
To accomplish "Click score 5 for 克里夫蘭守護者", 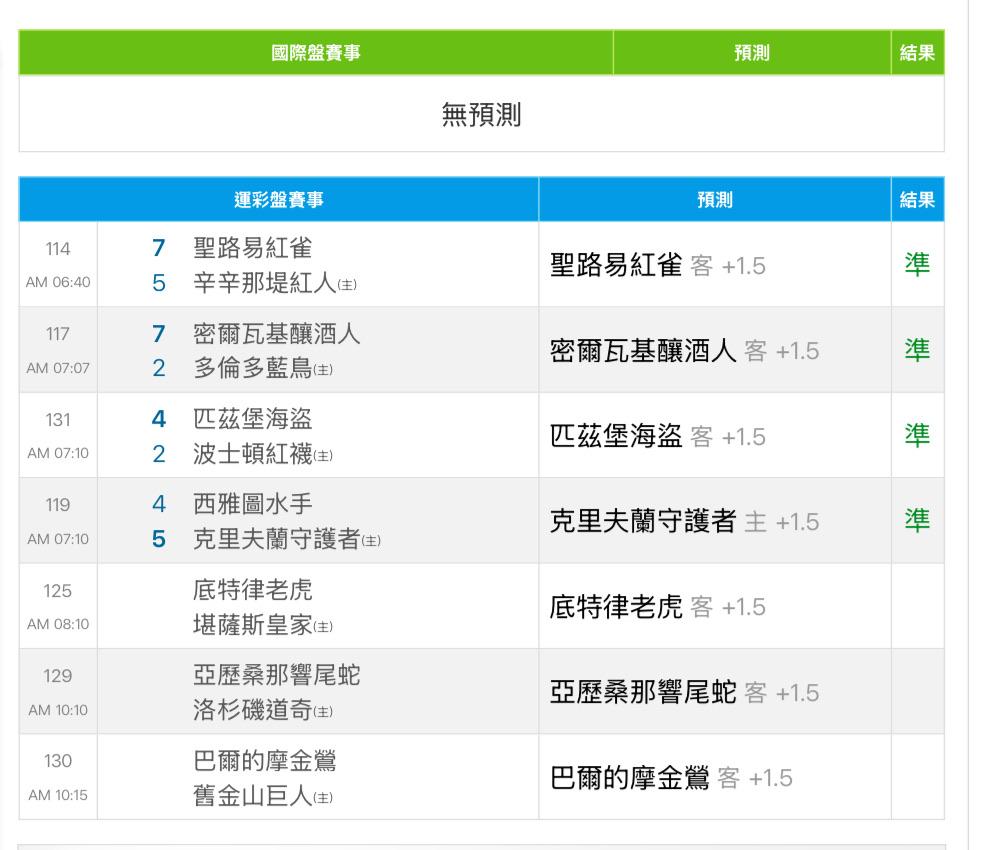I will pyautogui.click(x=159, y=539).
